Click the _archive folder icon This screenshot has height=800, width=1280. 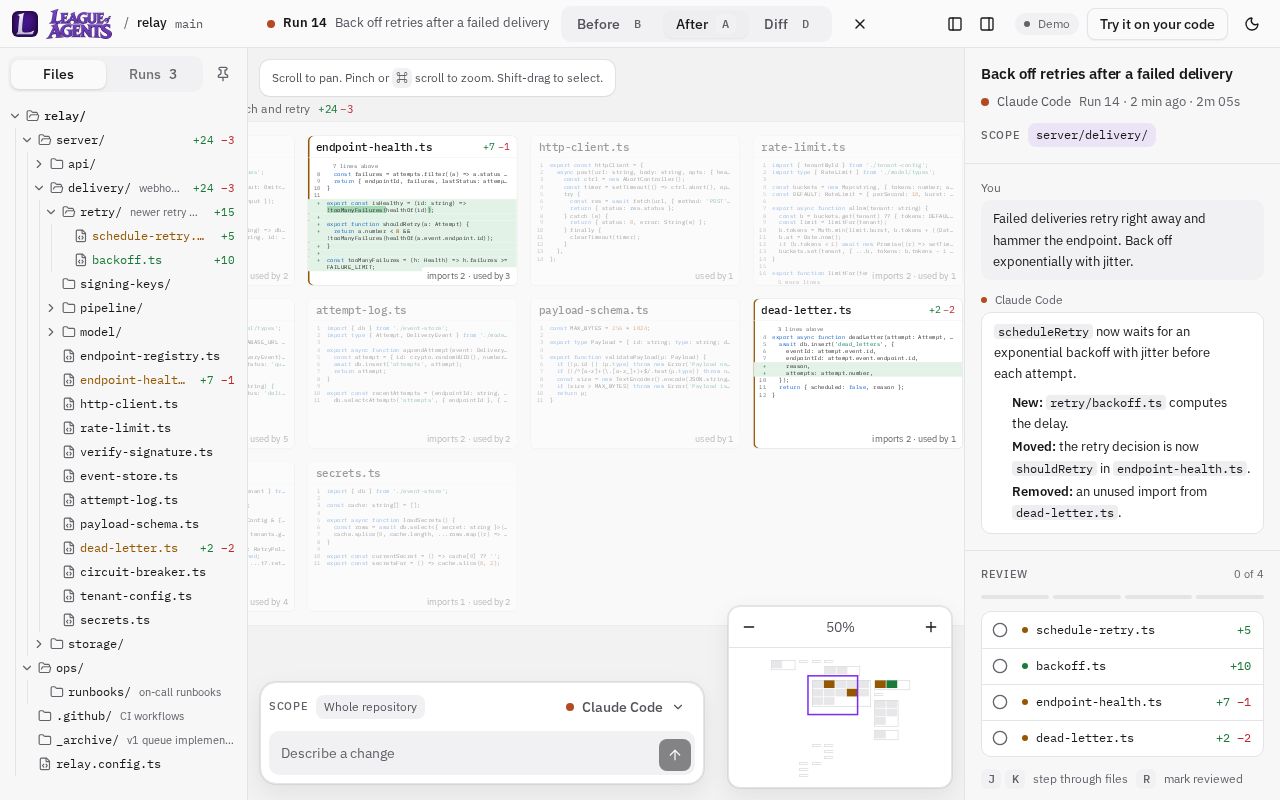45,740
